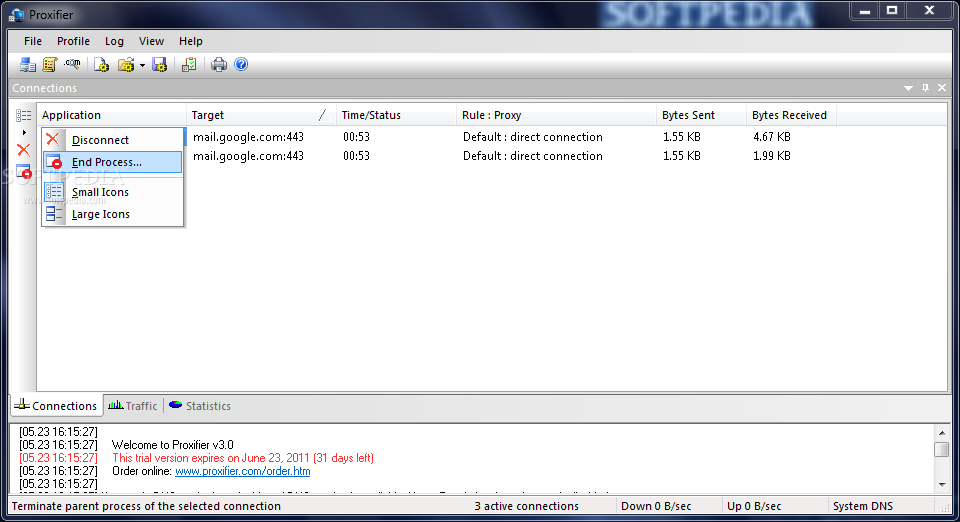Click the printer toolbar icon
This screenshot has width=960, height=522.
(219, 64)
